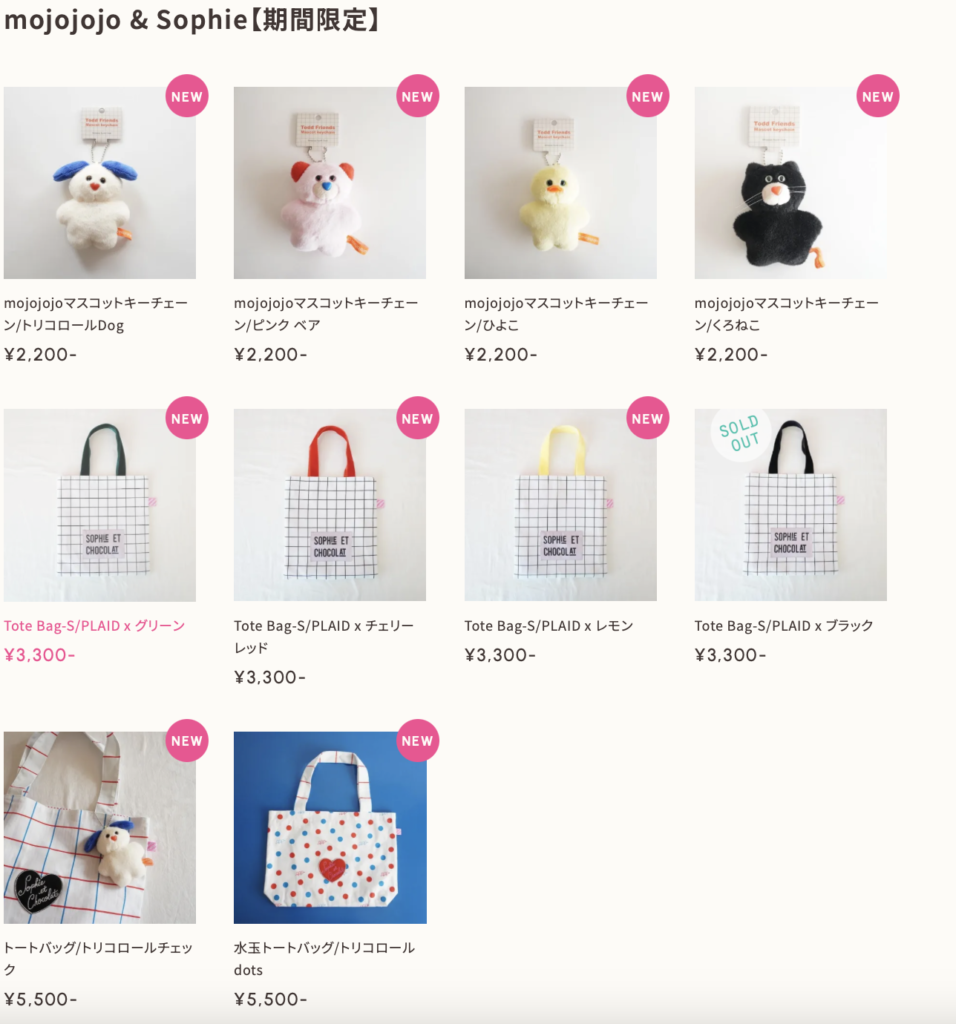
Task: Click the Tote Bag-S/PLAID x レモン title
Action: tap(549, 626)
